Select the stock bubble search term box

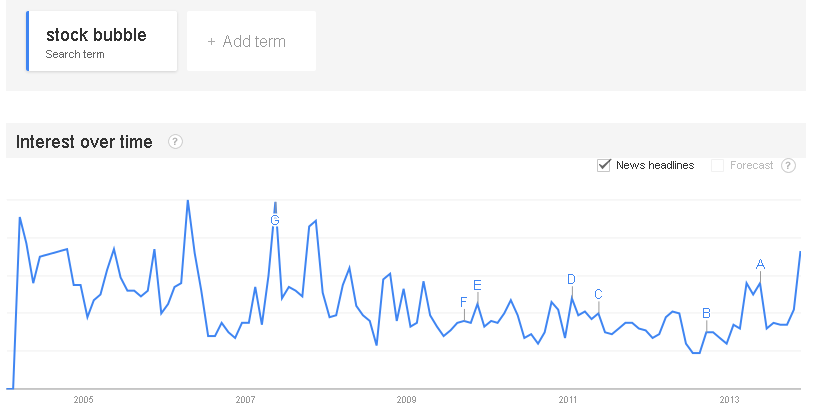(102, 41)
